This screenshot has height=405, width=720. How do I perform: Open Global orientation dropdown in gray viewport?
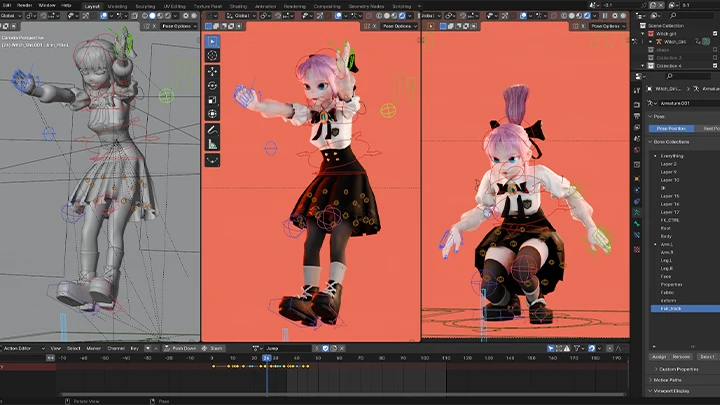pos(11,16)
